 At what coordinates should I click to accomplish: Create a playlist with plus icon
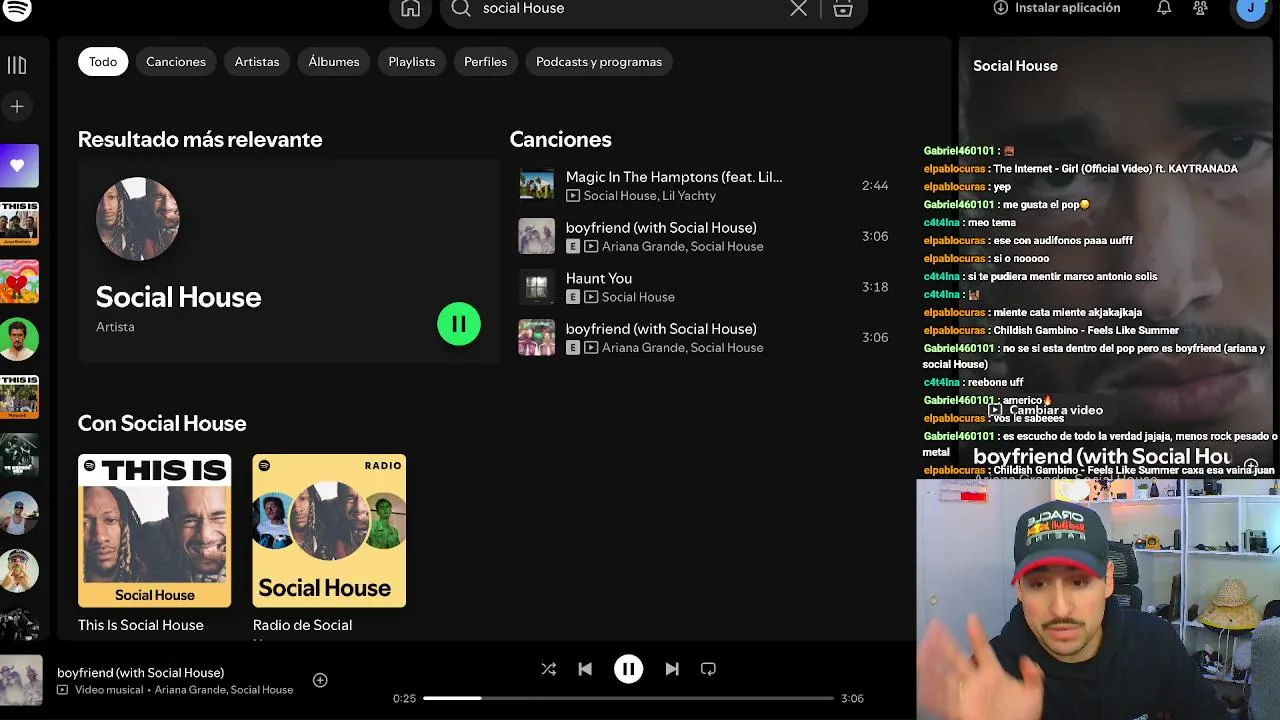17,106
